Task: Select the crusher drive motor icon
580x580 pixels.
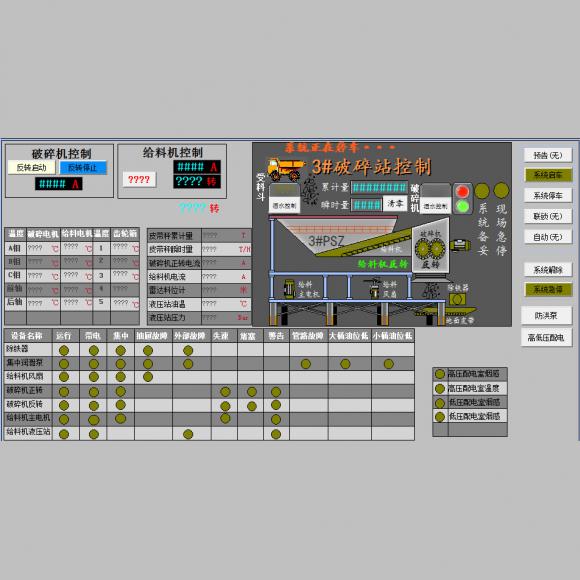Action: (461, 245)
